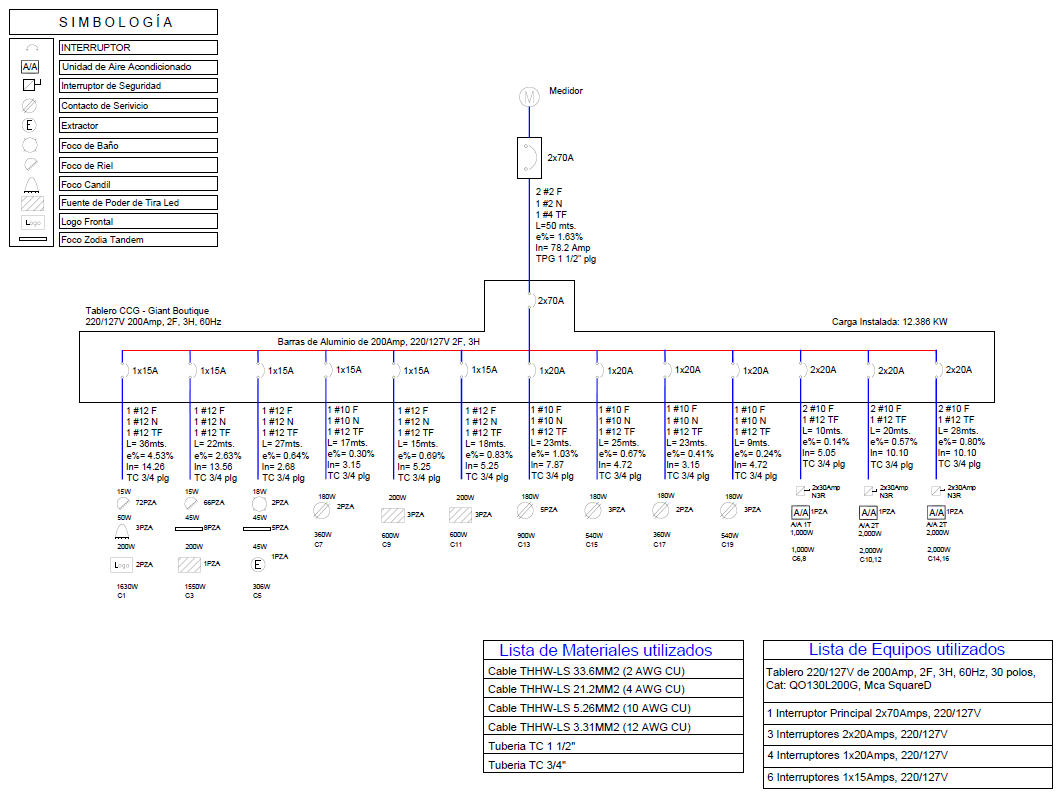This screenshot has width=1058, height=795.
Task: Click the A/A symbol in legend
Action: 31,67
